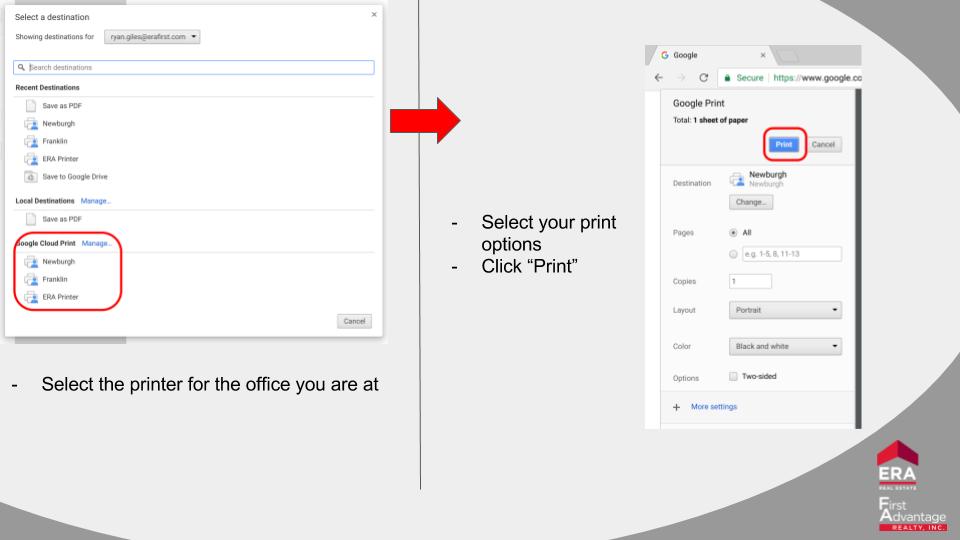Click the Franklin printer icon under Google Cloud Print
Screen dimensions: 960x540
[x=31, y=280]
